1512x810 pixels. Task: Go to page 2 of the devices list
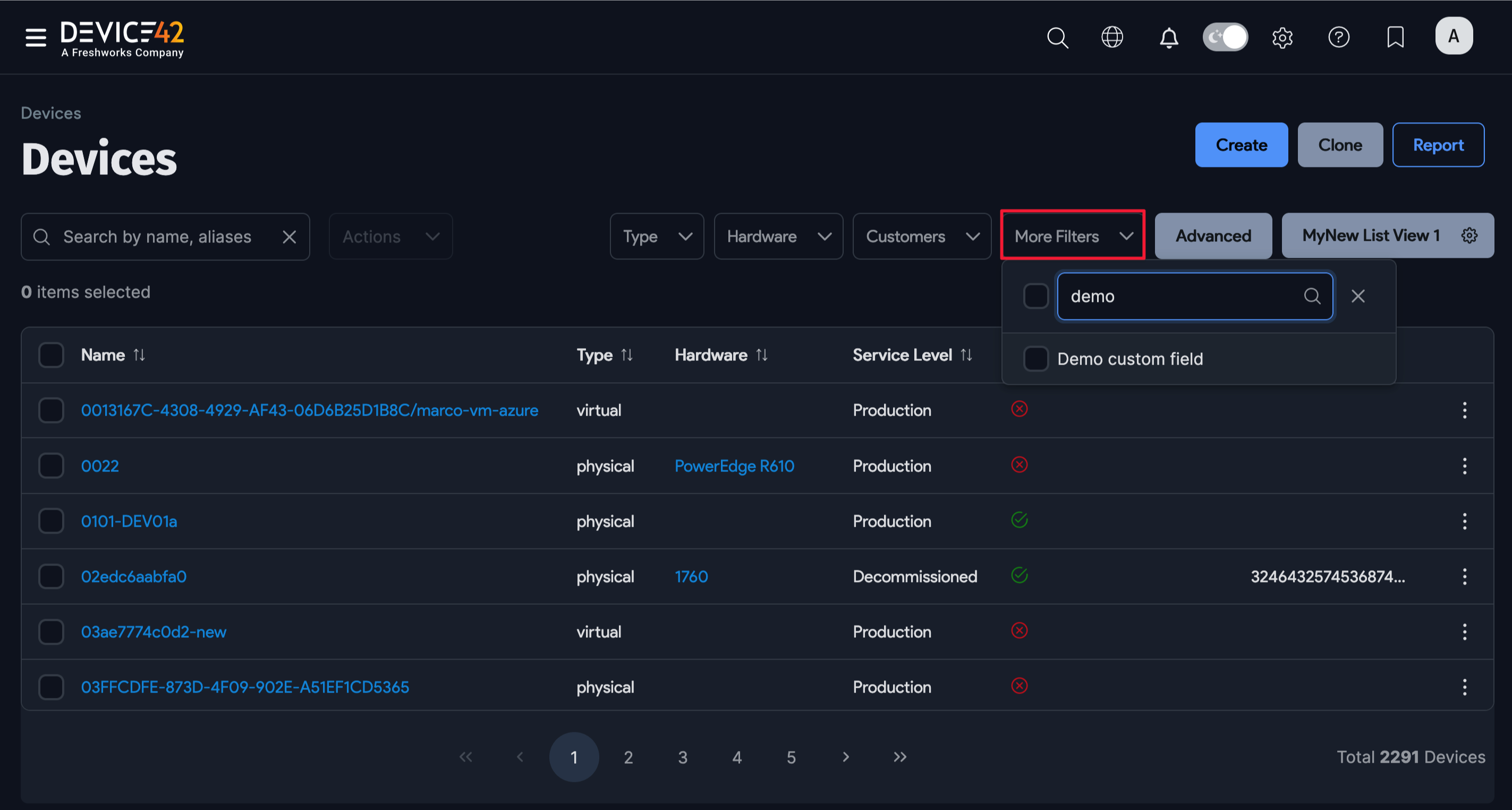[x=628, y=757]
